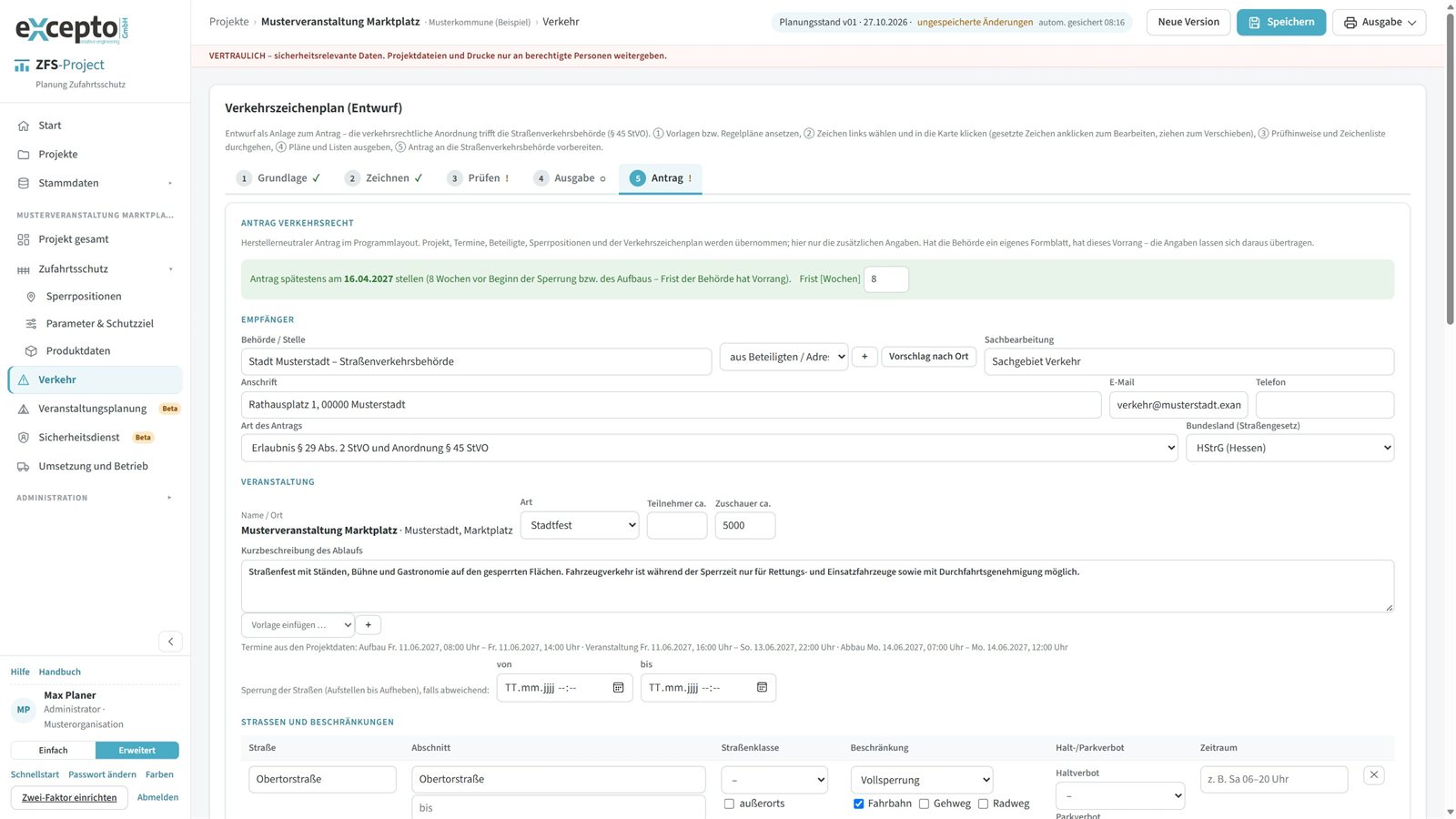1456x819 pixels.
Task: Remove the Obertorstraße row with X
Action: (x=1374, y=775)
